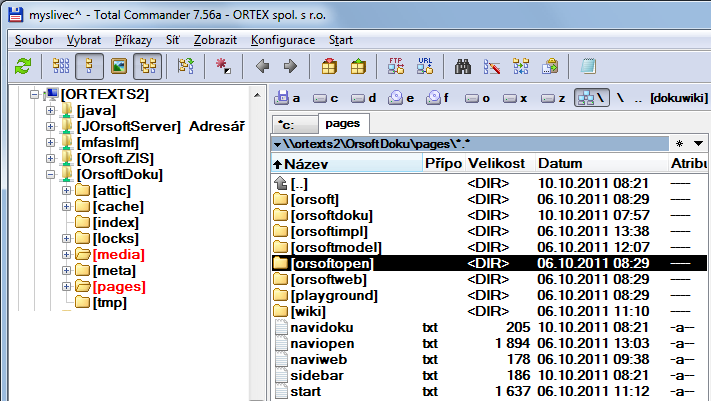This screenshot has width=711, height=401.
Task: Select the [playground] folder in file list
Action: tap(334, 295)
